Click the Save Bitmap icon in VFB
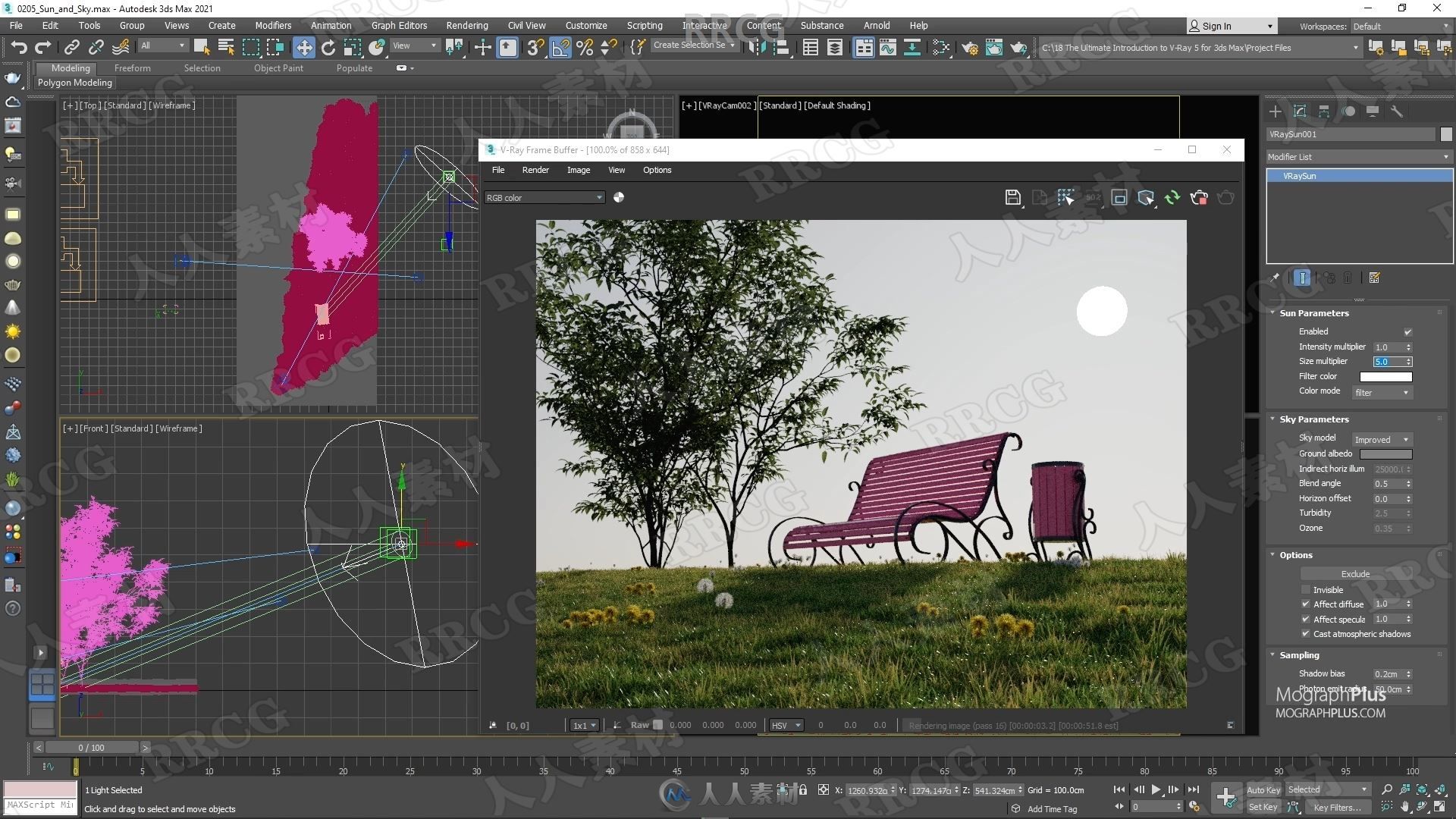1456x819 pixels. 1013,197
